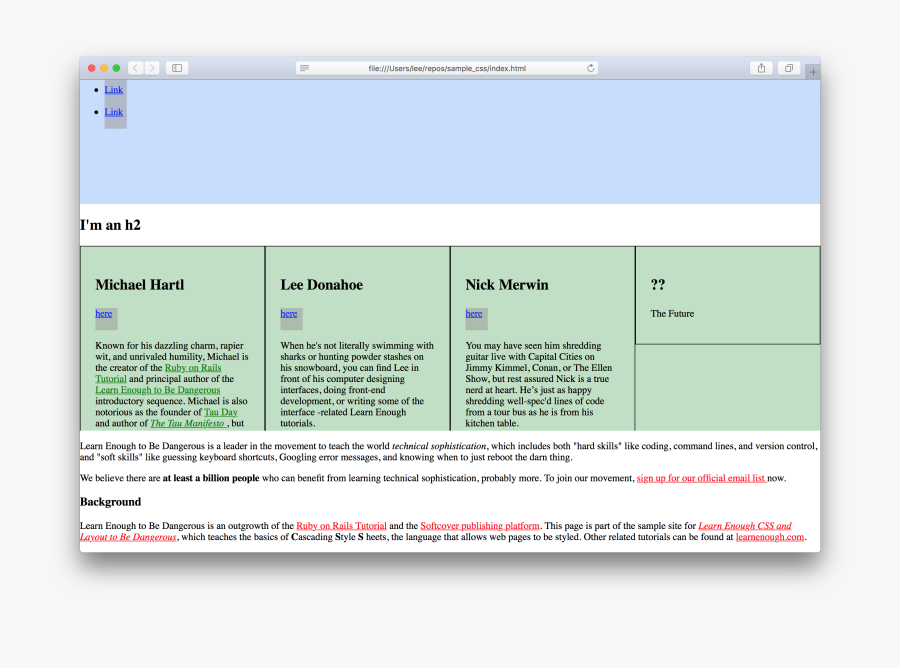Click the second bulleted Link at the top
900x668 pixels.
point(114,112)
